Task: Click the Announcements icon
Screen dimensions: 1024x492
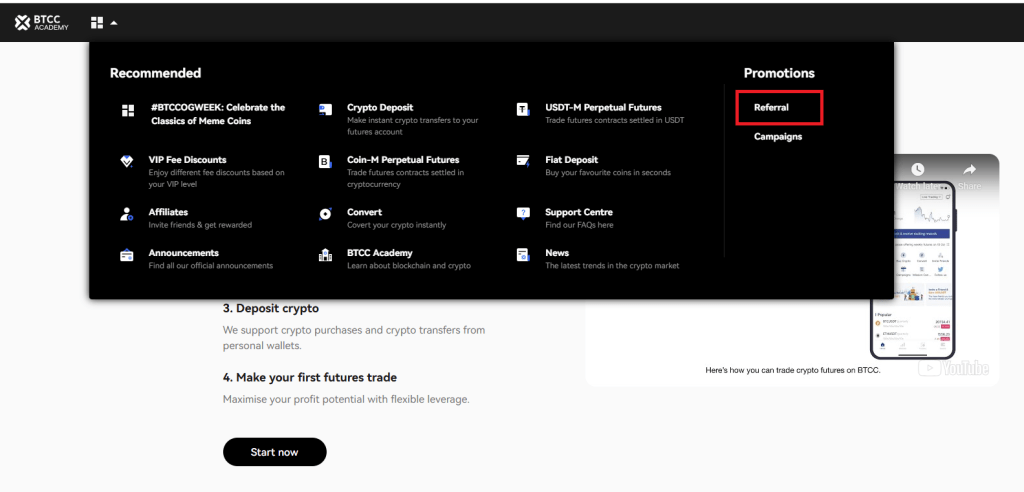Action: coord(127,255)
